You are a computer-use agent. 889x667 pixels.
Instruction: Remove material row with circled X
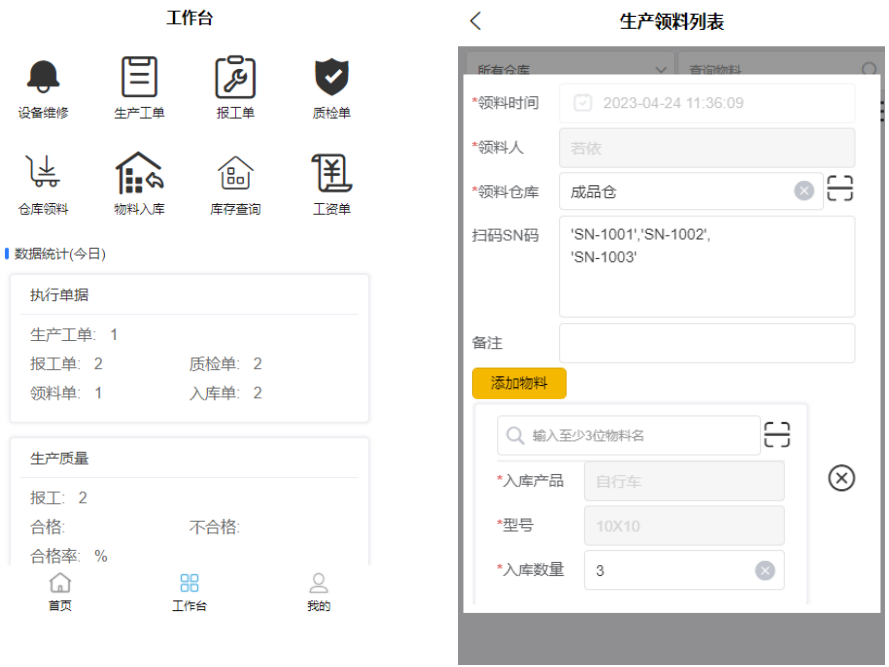click(841, 478)
